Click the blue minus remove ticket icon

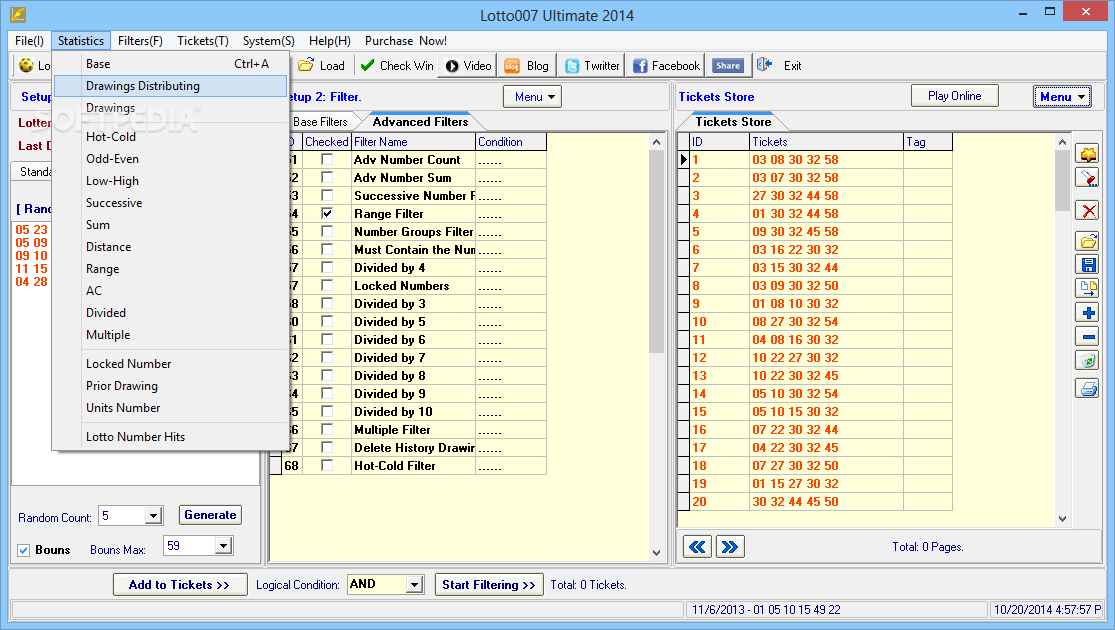1088,336
